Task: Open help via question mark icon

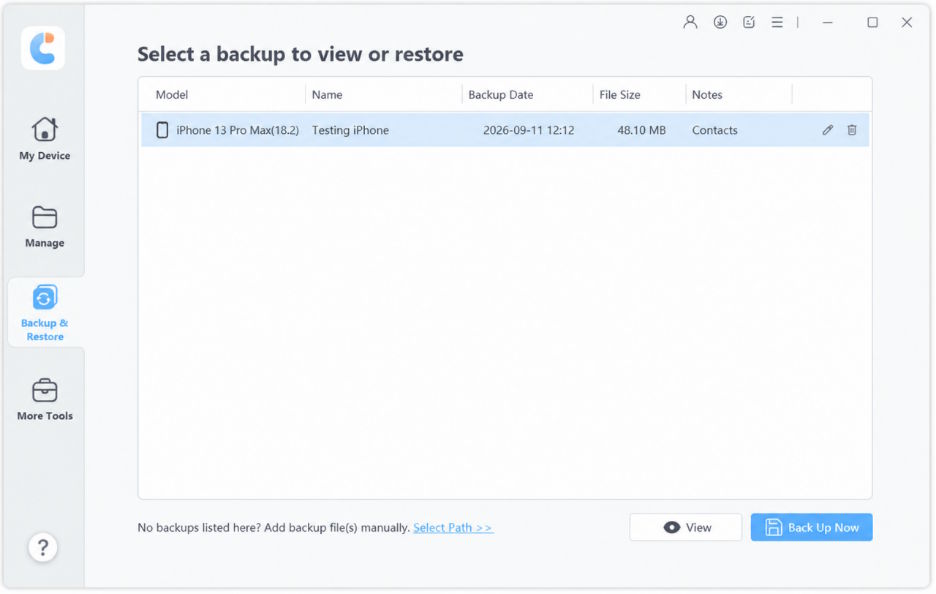Action: point(43,547)
